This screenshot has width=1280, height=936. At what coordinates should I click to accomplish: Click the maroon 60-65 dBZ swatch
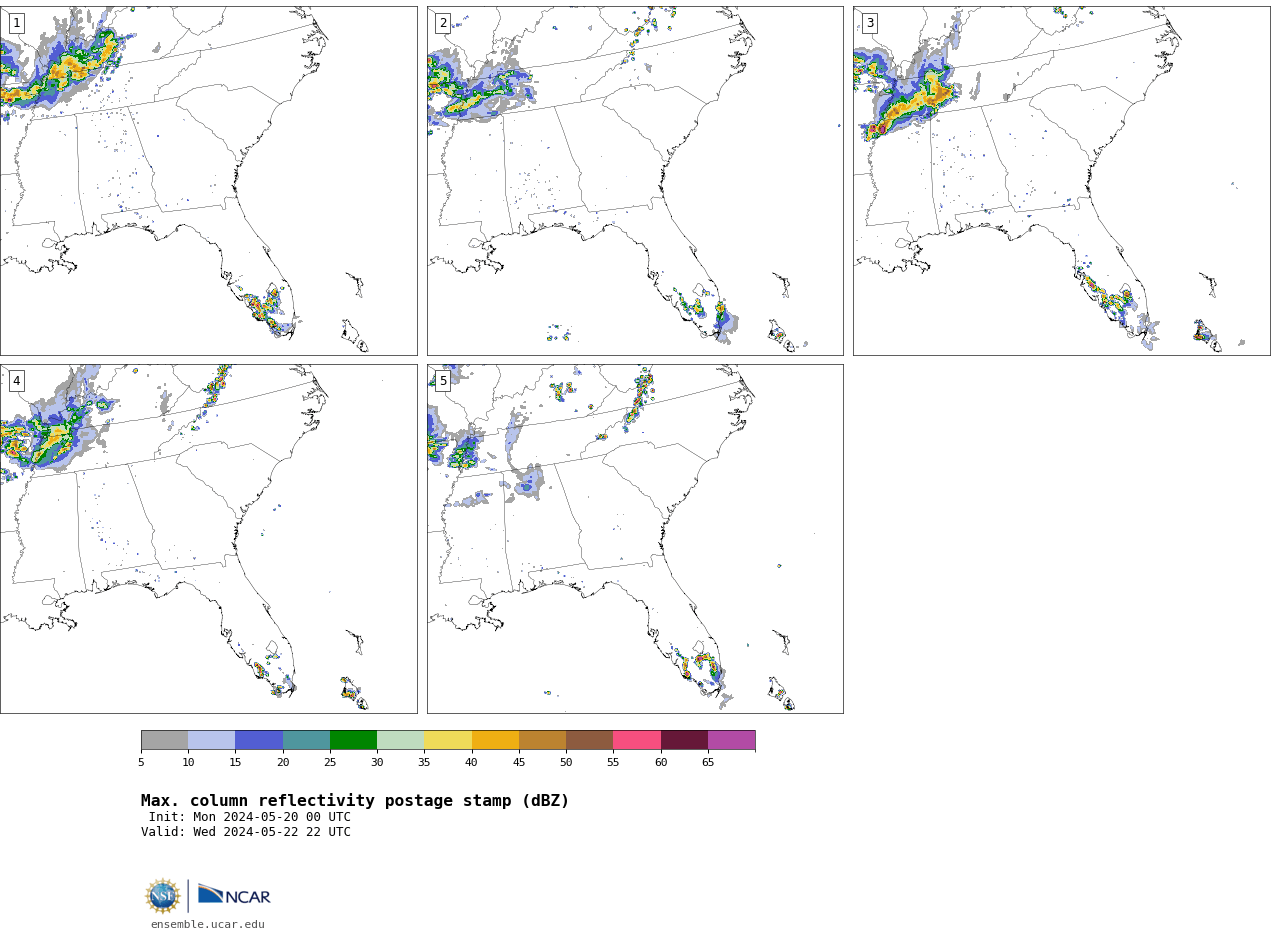pyautogui.click(x=684, y=740)
